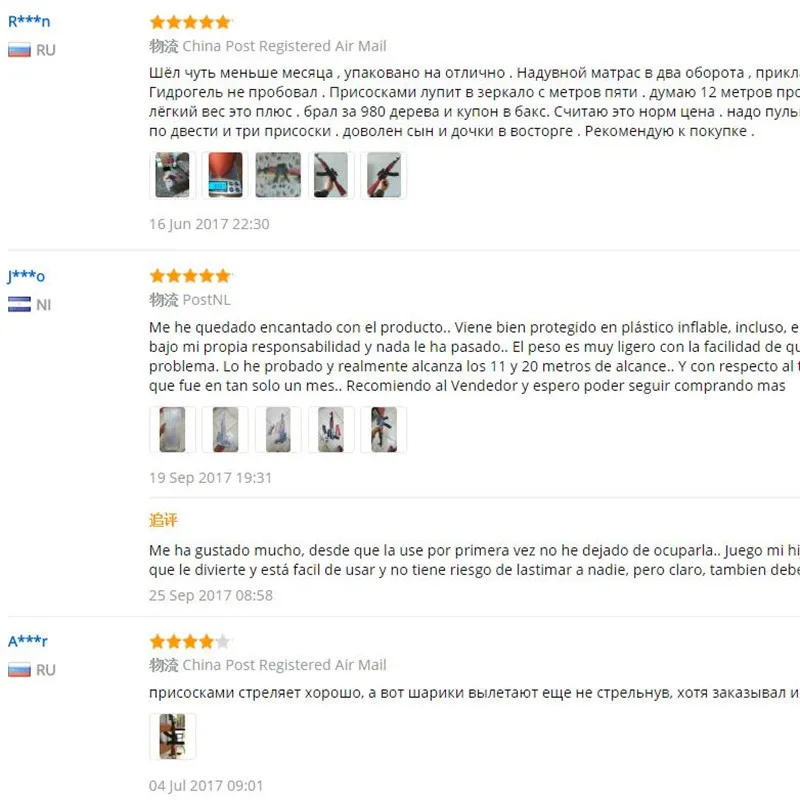Click the Nicaragua flag icon beside NI
The image size is (800, 800).
(19, 305)
